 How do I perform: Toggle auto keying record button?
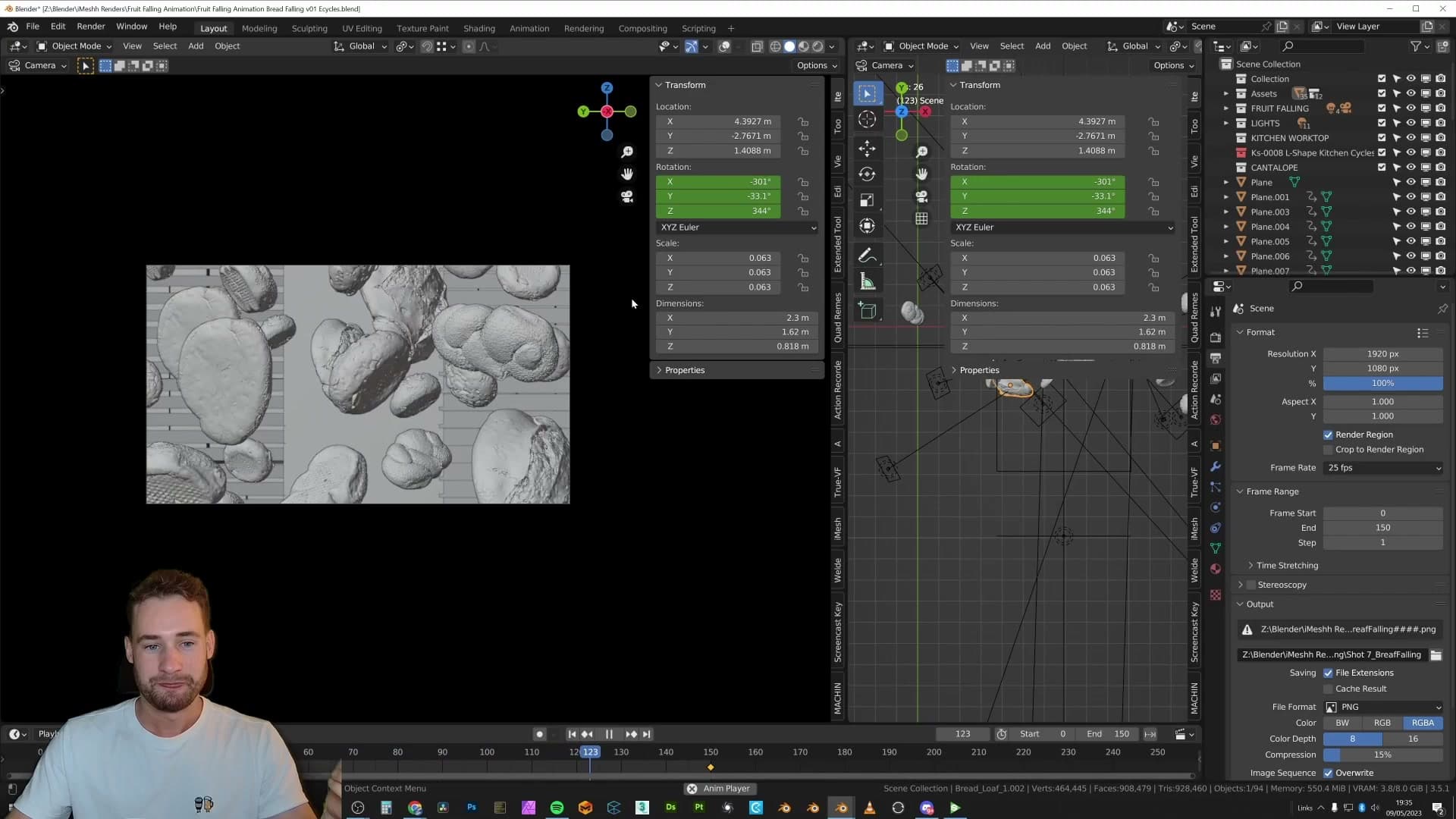(x=539, y=734)
